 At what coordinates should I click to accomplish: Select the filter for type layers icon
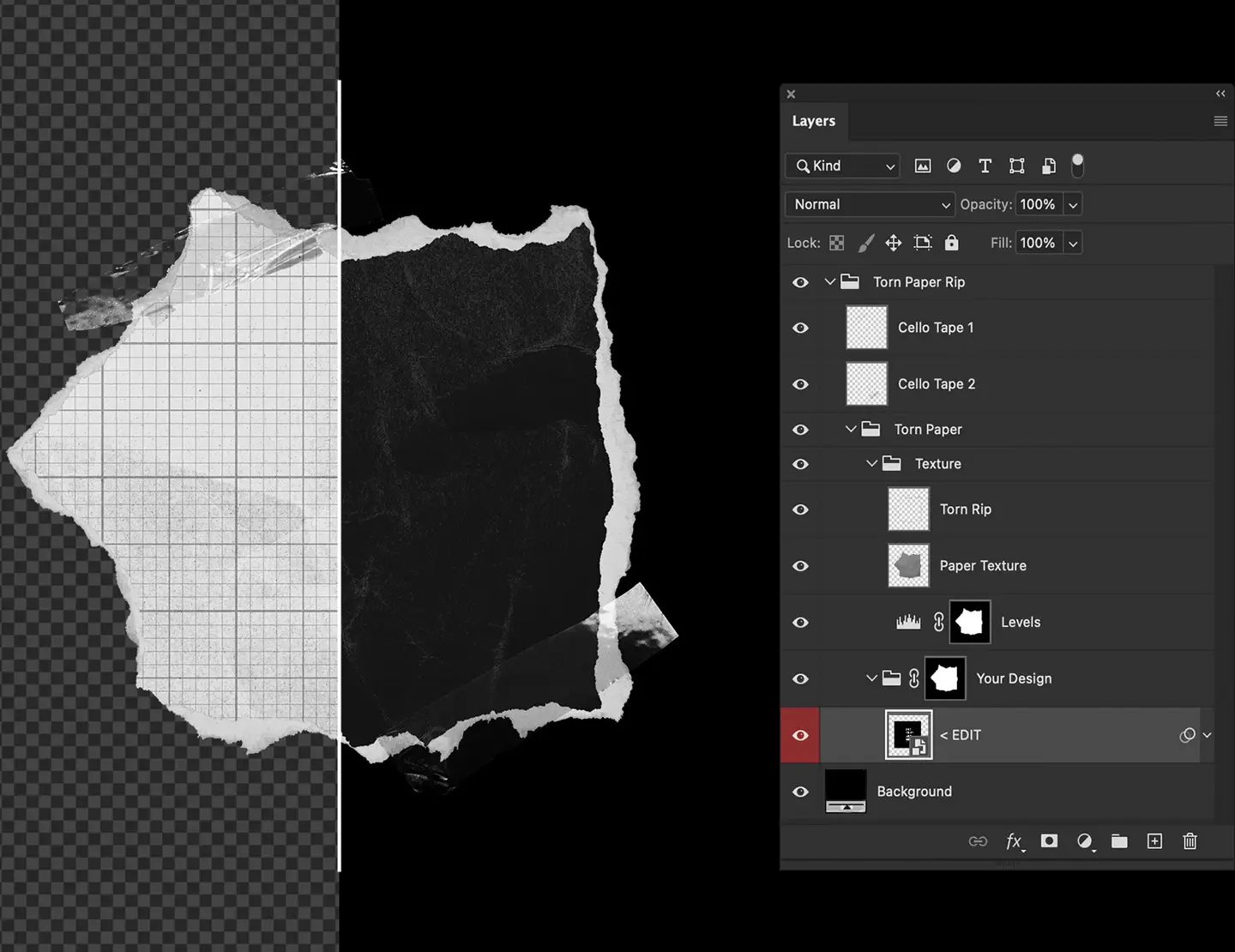[x=985, y=166]
